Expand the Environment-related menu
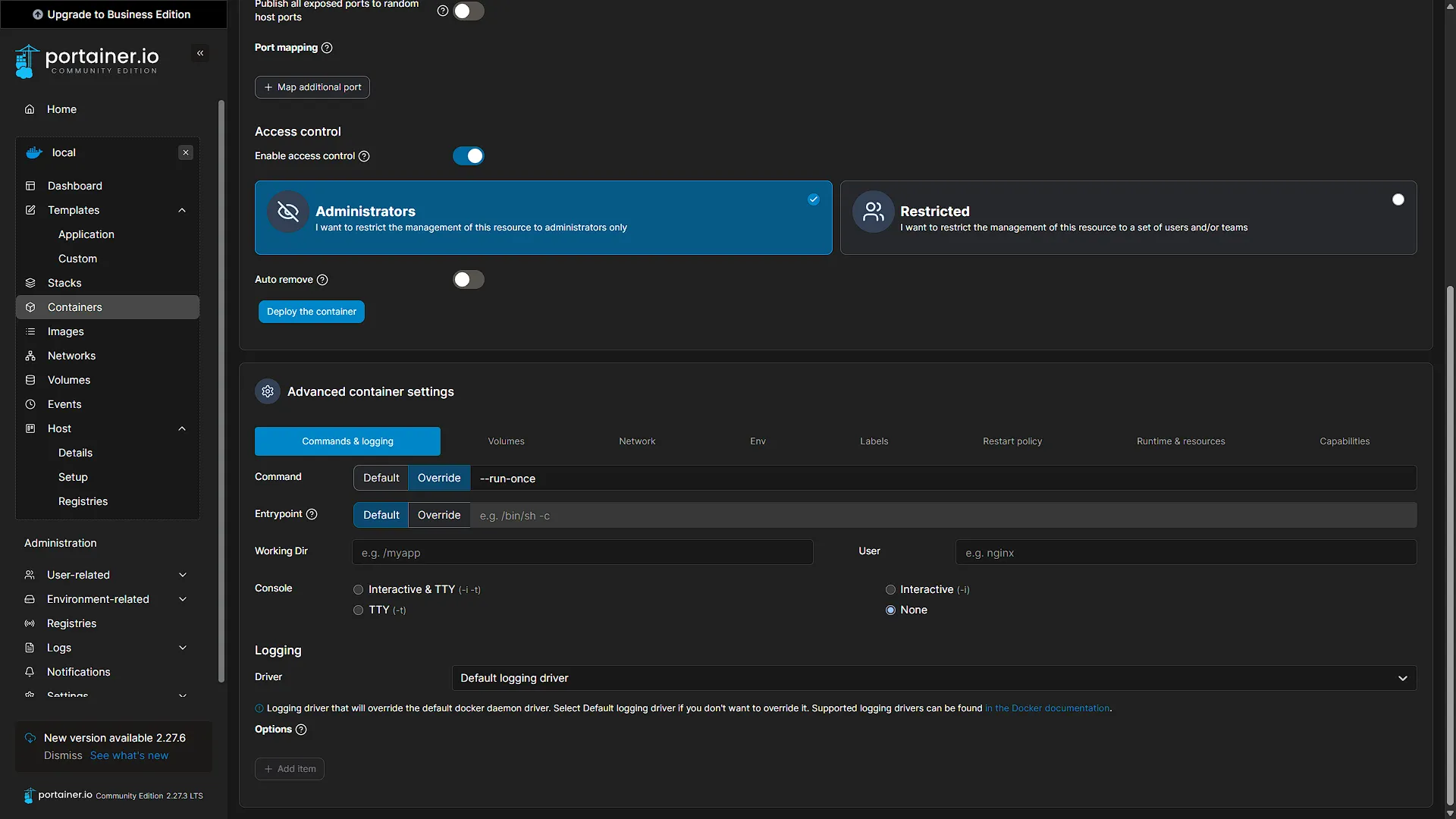Image resolution: width=1456 pixels, height=819 pixels. 182,599
